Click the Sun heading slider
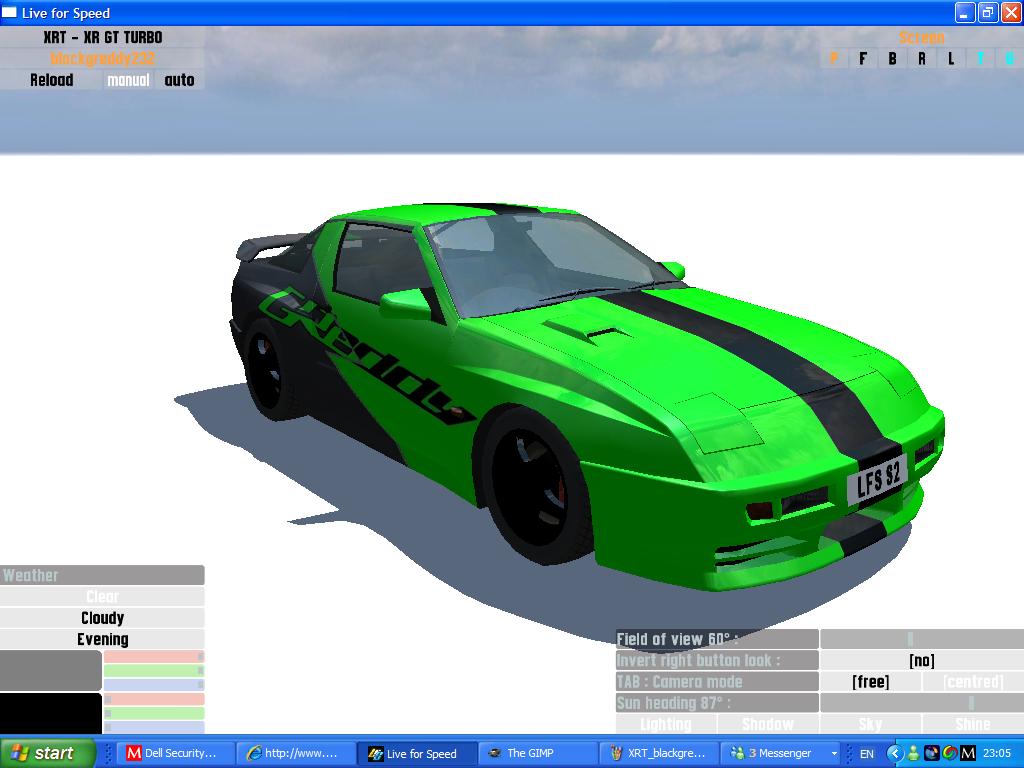 [921, 703]
